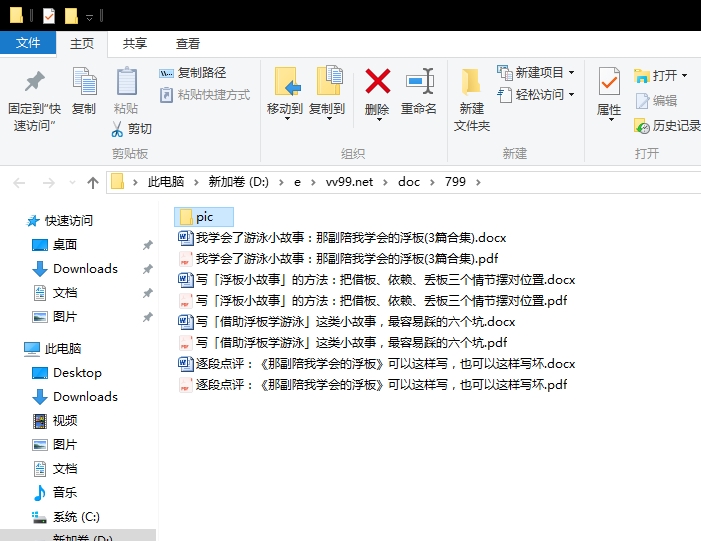Click the Paste clipboard icon
Image resolution: width=701 pixels, height=541 pixels.
pos(127,81)
